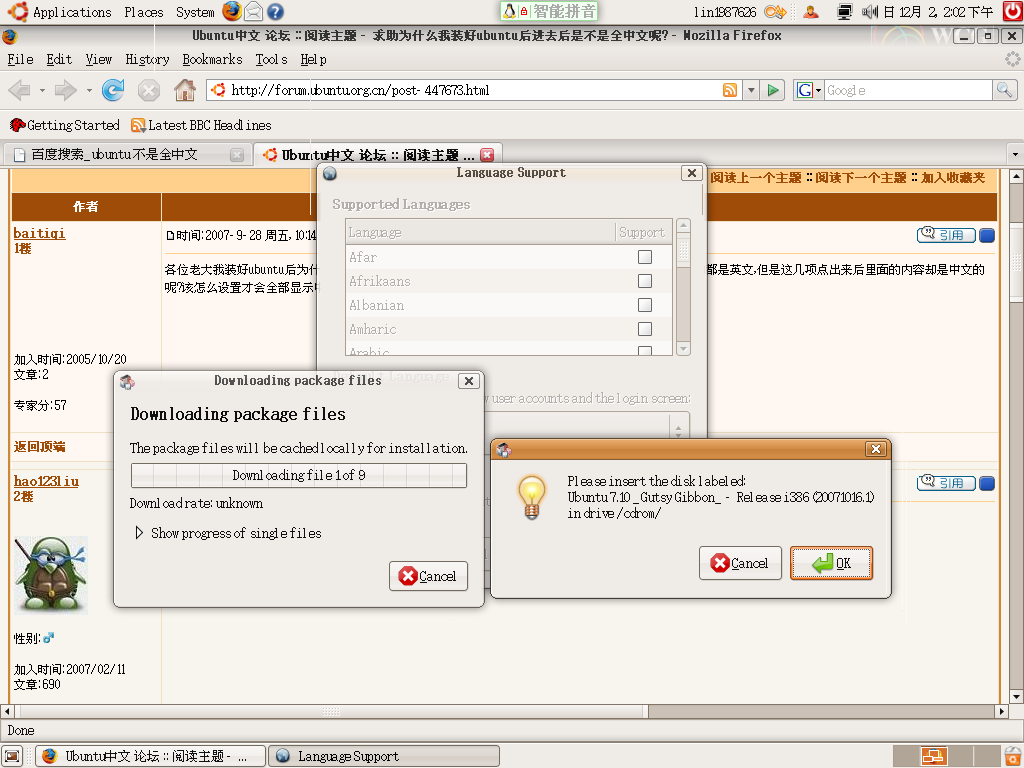This screenshot has width=1024, height=768.
Task: Open the network monitor tray icon
Action: click(x=845, y=11)
